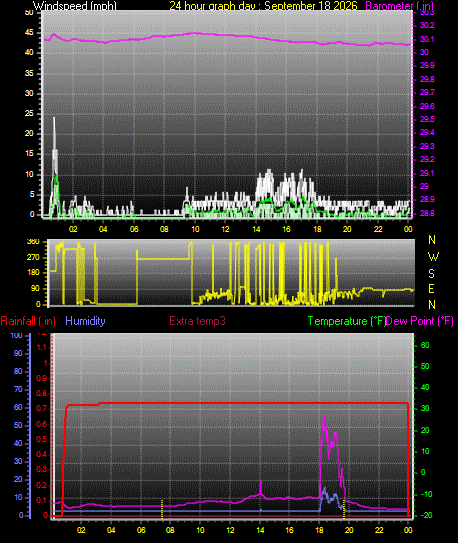Select the Rainfall (.in) legend label
This screenshot has width=458, height=543.
click(28, 321)
